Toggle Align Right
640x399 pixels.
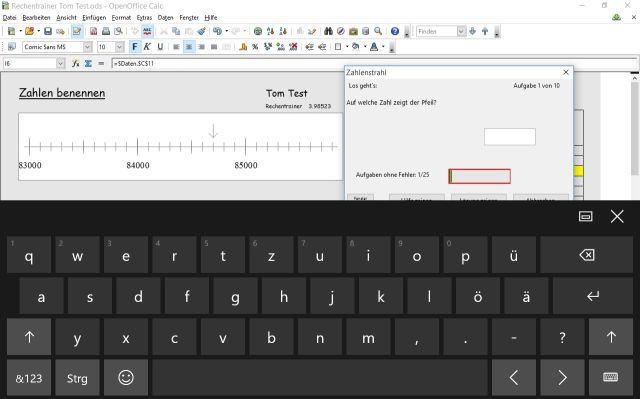(202, 47)
